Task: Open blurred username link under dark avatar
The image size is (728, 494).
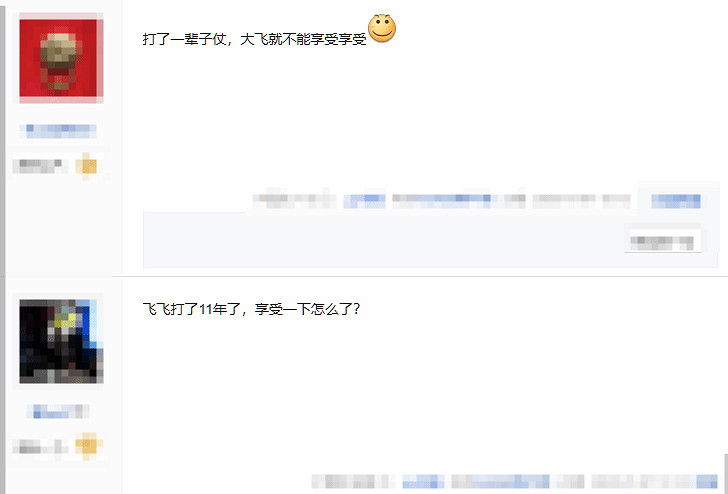Action: coord(58,411)
